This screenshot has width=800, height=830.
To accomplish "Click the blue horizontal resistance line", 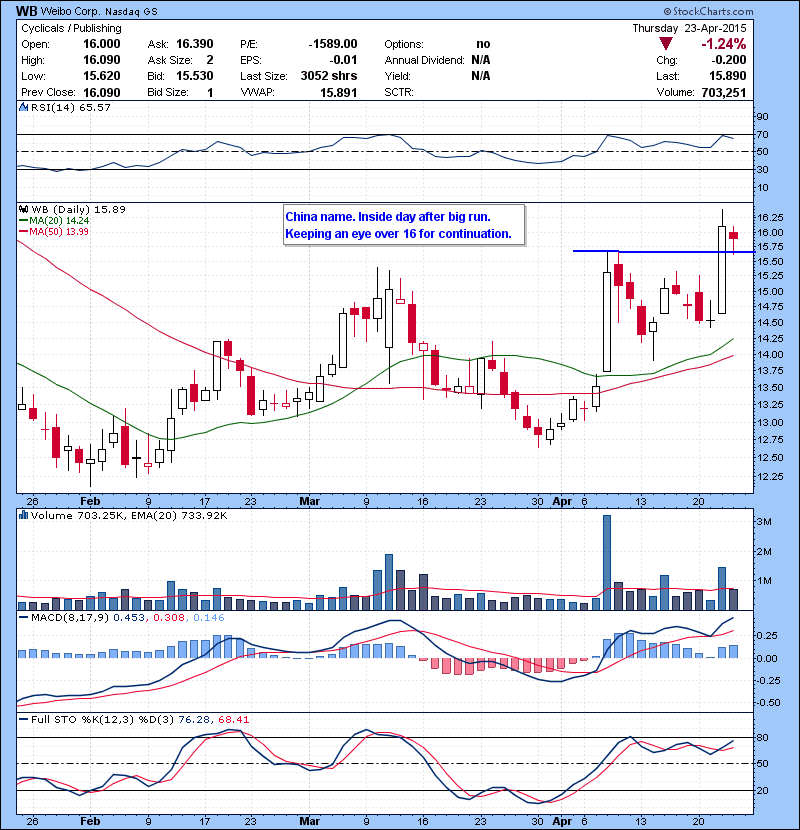I will (x=663, y=251).
